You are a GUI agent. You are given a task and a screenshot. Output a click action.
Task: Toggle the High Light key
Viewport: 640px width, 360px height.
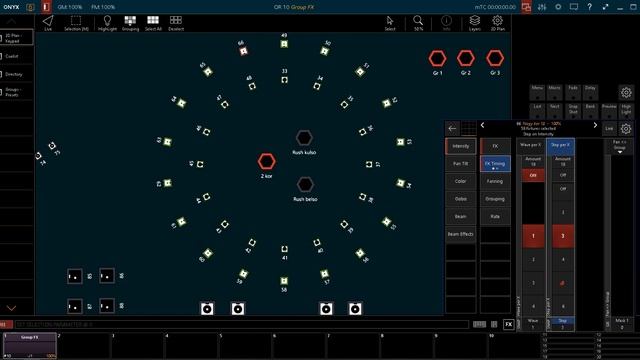(x=626, y=110)
